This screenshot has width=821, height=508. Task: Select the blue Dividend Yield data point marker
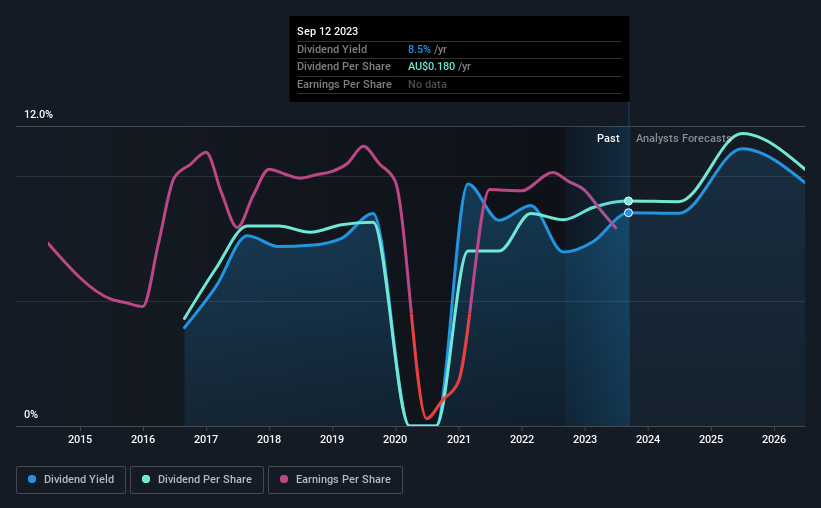tap(628, 213)
